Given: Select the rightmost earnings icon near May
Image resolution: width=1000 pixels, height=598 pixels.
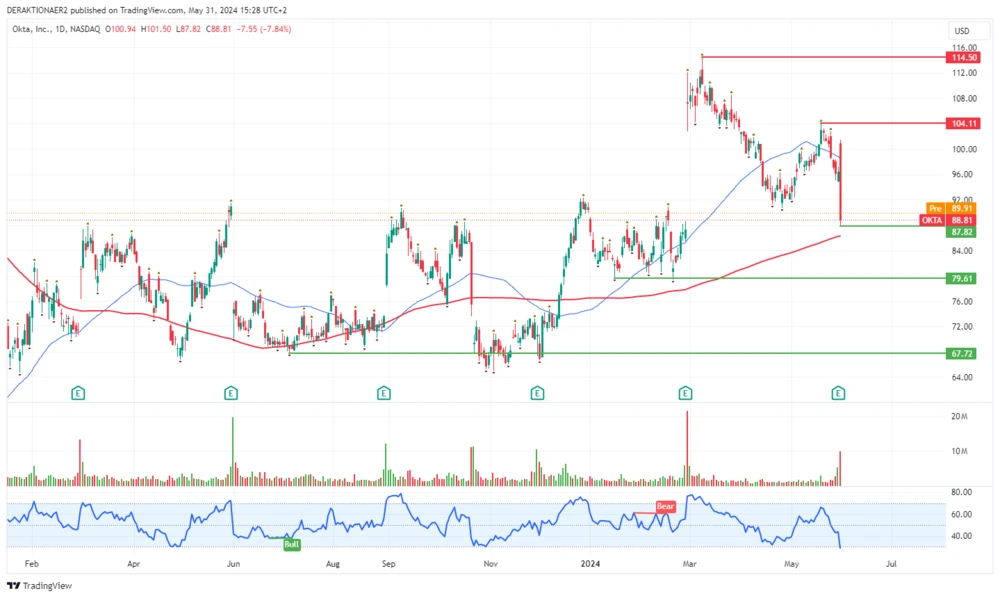Looking at the screenshot, I should pos(836,393).
